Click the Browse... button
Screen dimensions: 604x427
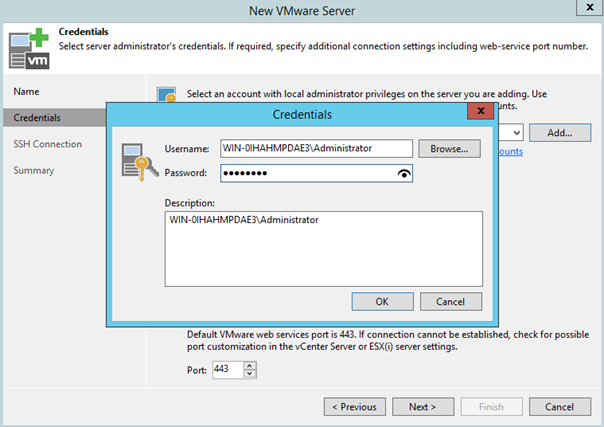pos(450,149)
